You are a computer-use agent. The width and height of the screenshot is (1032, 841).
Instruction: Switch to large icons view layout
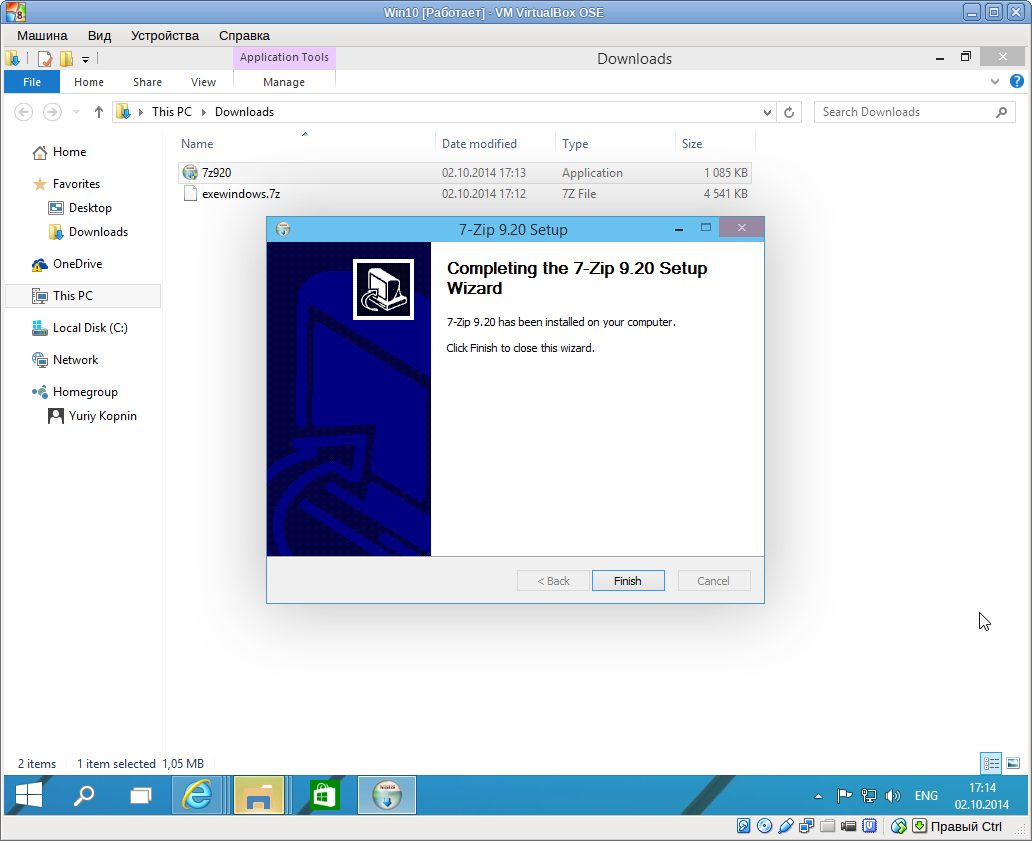pos(1013,763)
